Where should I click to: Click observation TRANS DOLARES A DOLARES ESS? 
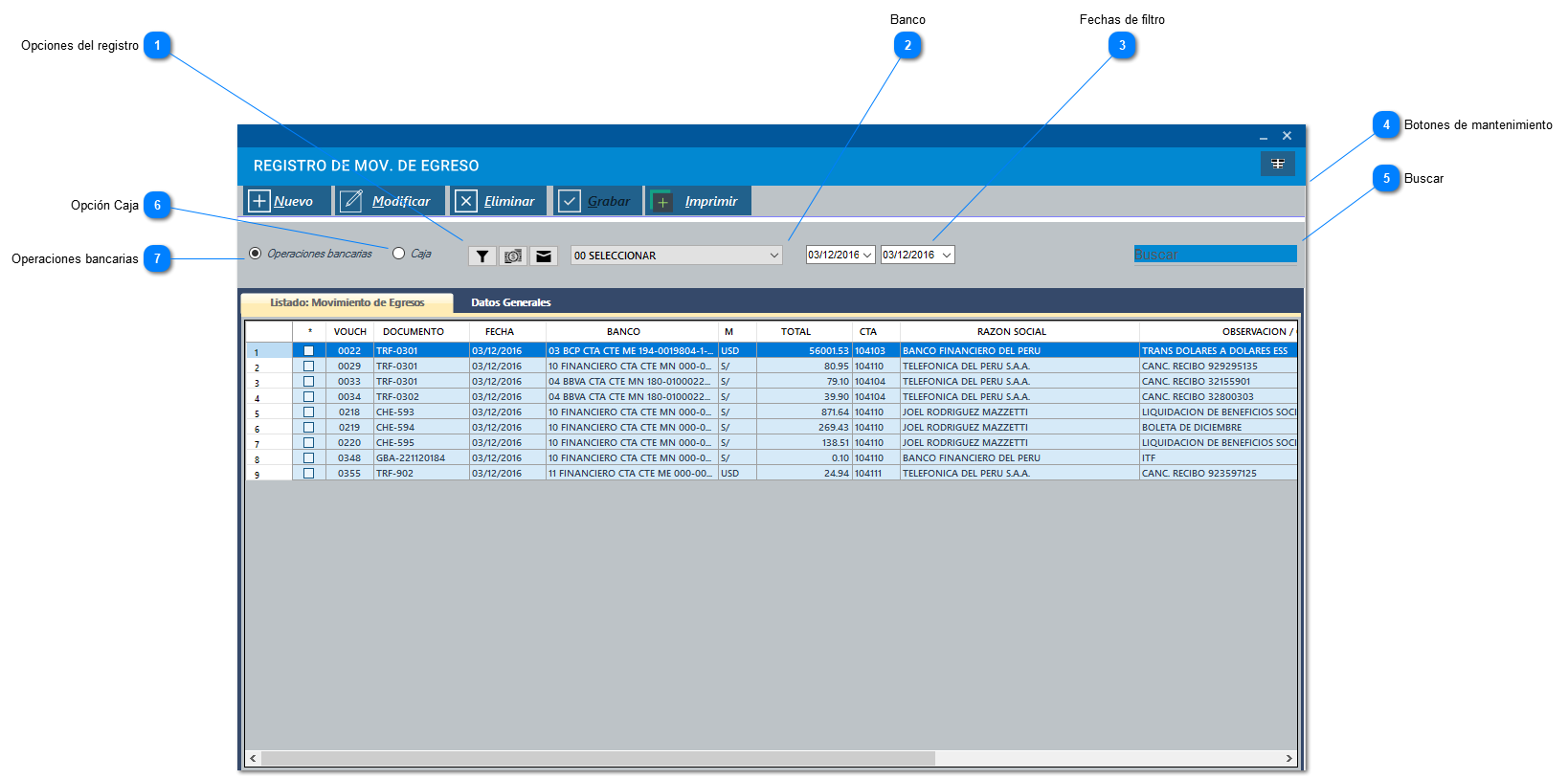coord(1218,351)
